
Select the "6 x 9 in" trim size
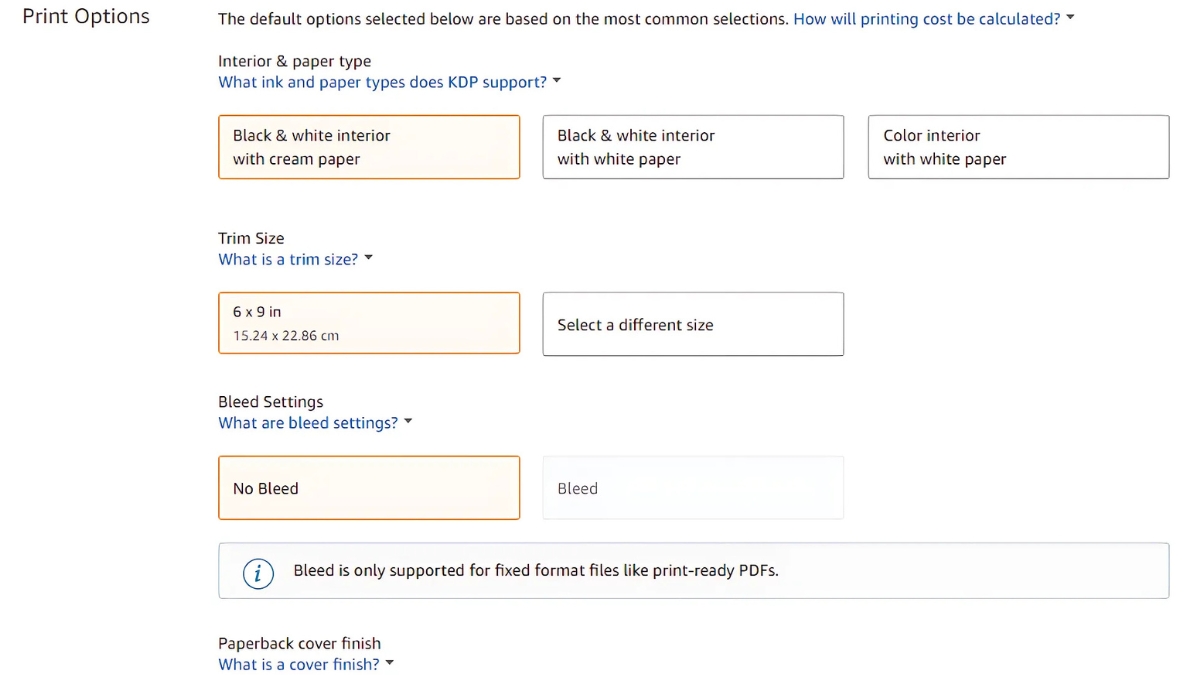368,322
